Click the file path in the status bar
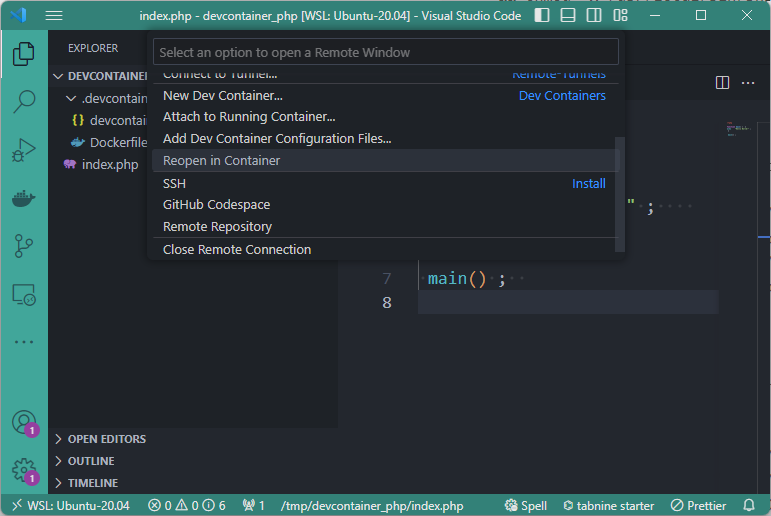771x516 pixels. click(x=372, y=506)
